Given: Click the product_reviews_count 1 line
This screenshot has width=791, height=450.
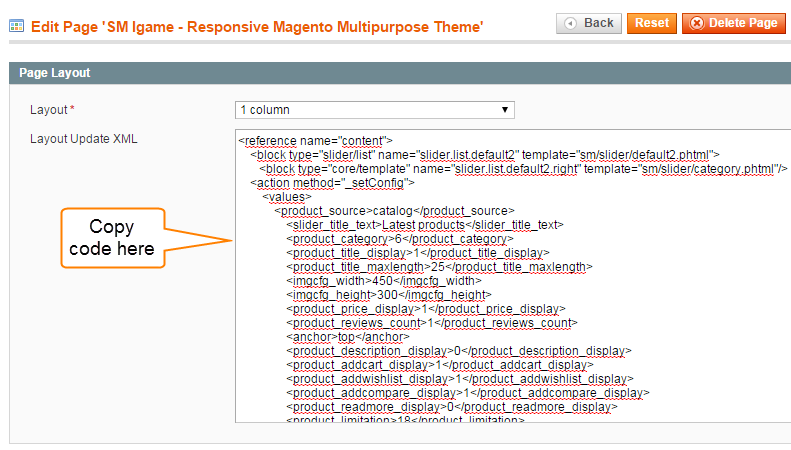Looking at the screenshot, I should (x=431, y=323).
